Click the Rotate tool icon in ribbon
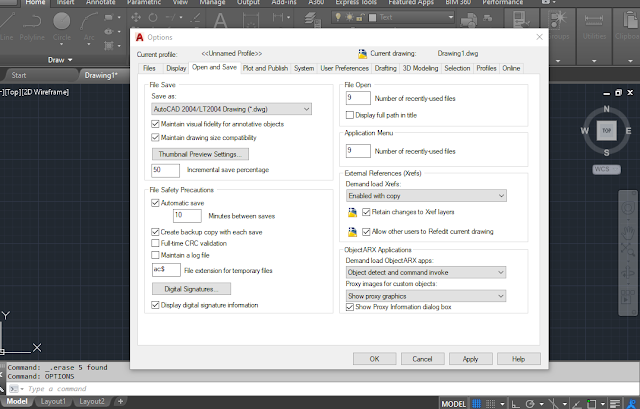This screenshot has height=409, width=640. 153,18
